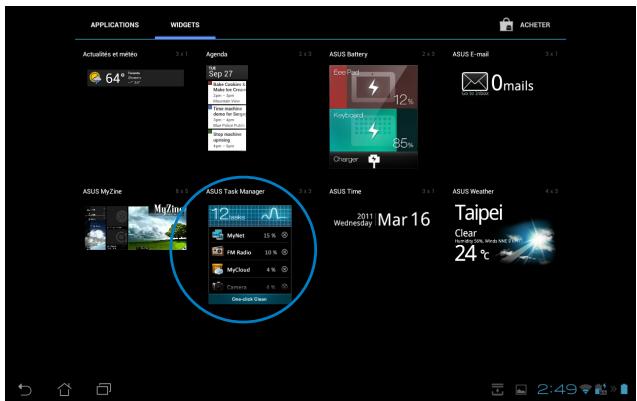Pick the ASUS Time date widget
637x401 pixels.
click(381, 219)
